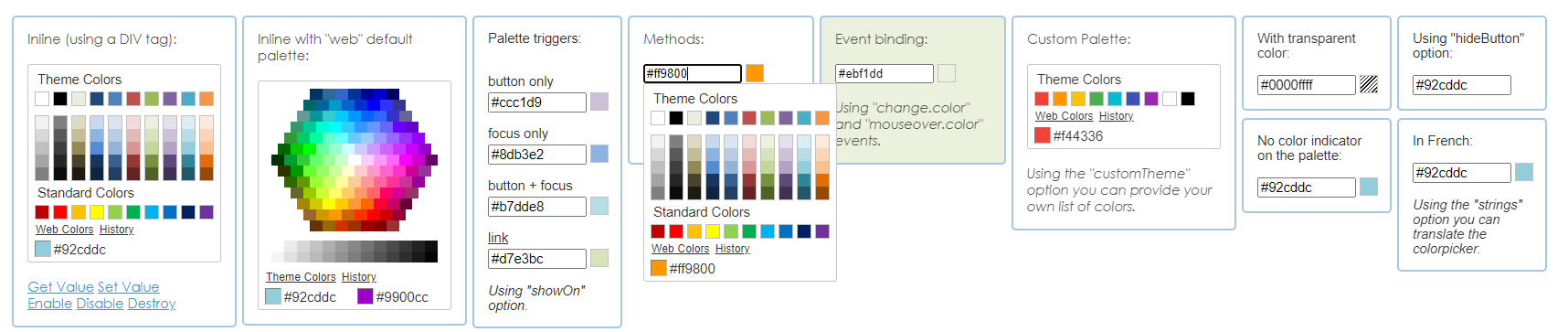This screenshot has width=1568, height=332.
Task: Pick the red standard color in Inline palette
Action: 60,212
